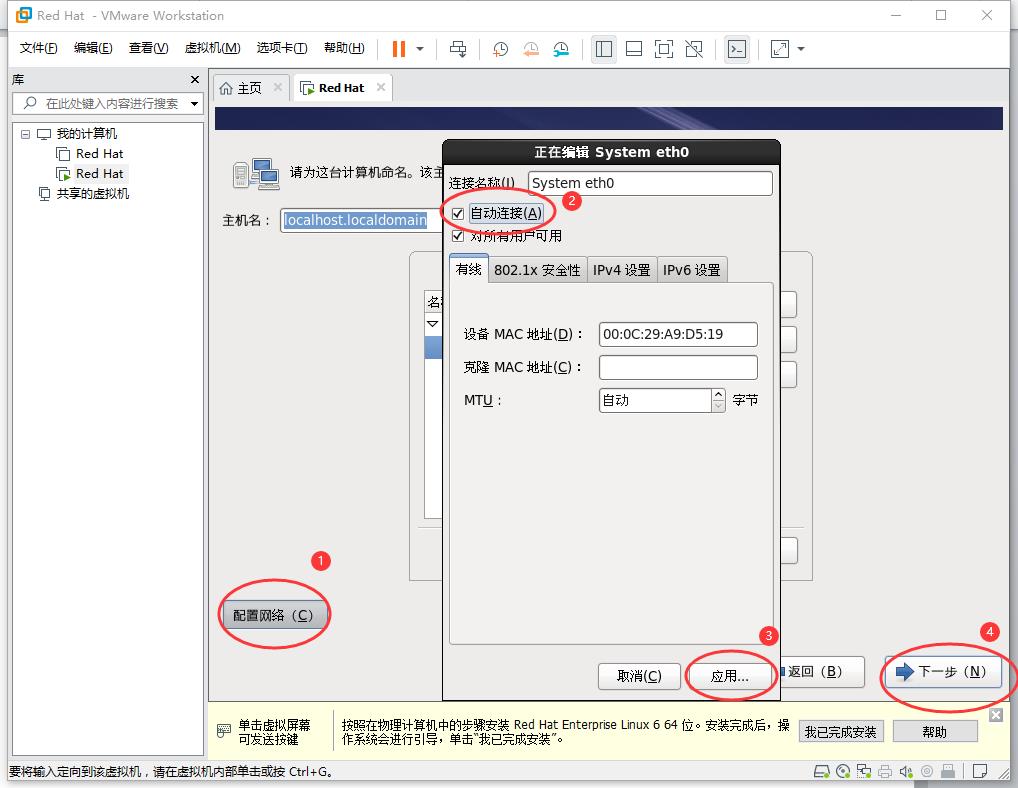Viewport: 1018px width, 788px height.
Task: Open the 查看(V) menu
Action: 148,48
